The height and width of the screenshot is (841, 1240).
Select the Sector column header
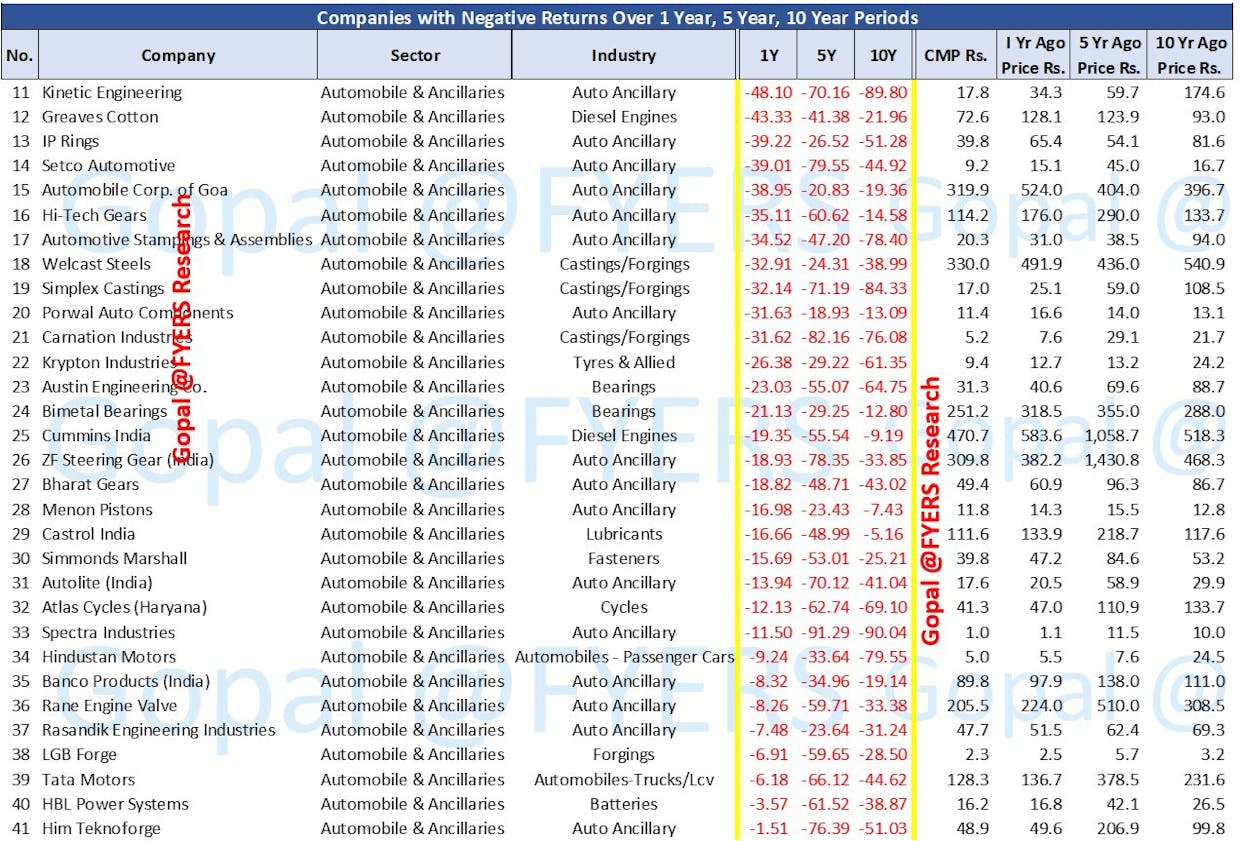point(415,55)
